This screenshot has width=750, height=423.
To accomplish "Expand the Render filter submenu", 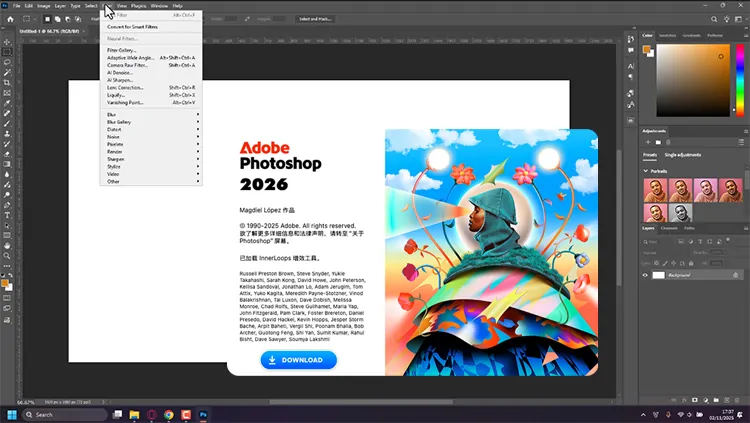I will [151, 152].
